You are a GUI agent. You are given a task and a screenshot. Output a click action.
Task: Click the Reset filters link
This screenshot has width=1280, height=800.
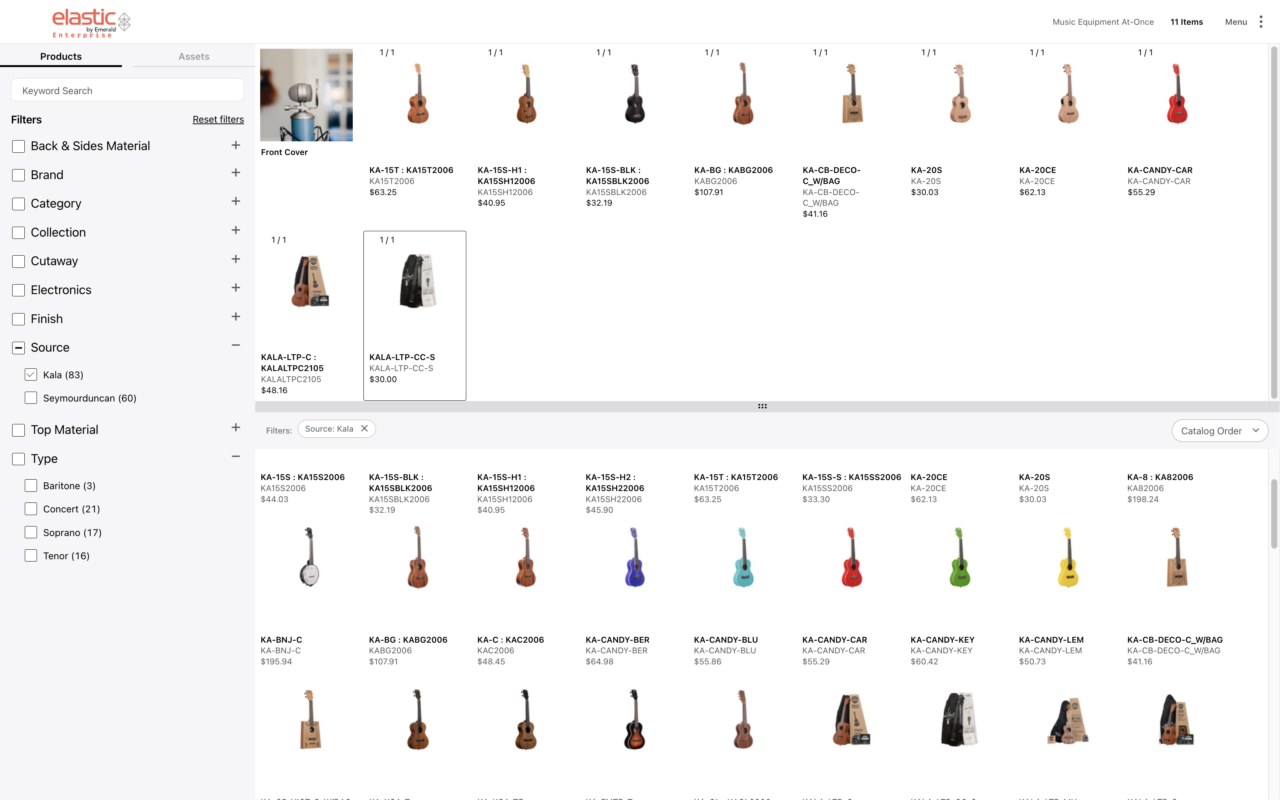[x=218, y=118]
